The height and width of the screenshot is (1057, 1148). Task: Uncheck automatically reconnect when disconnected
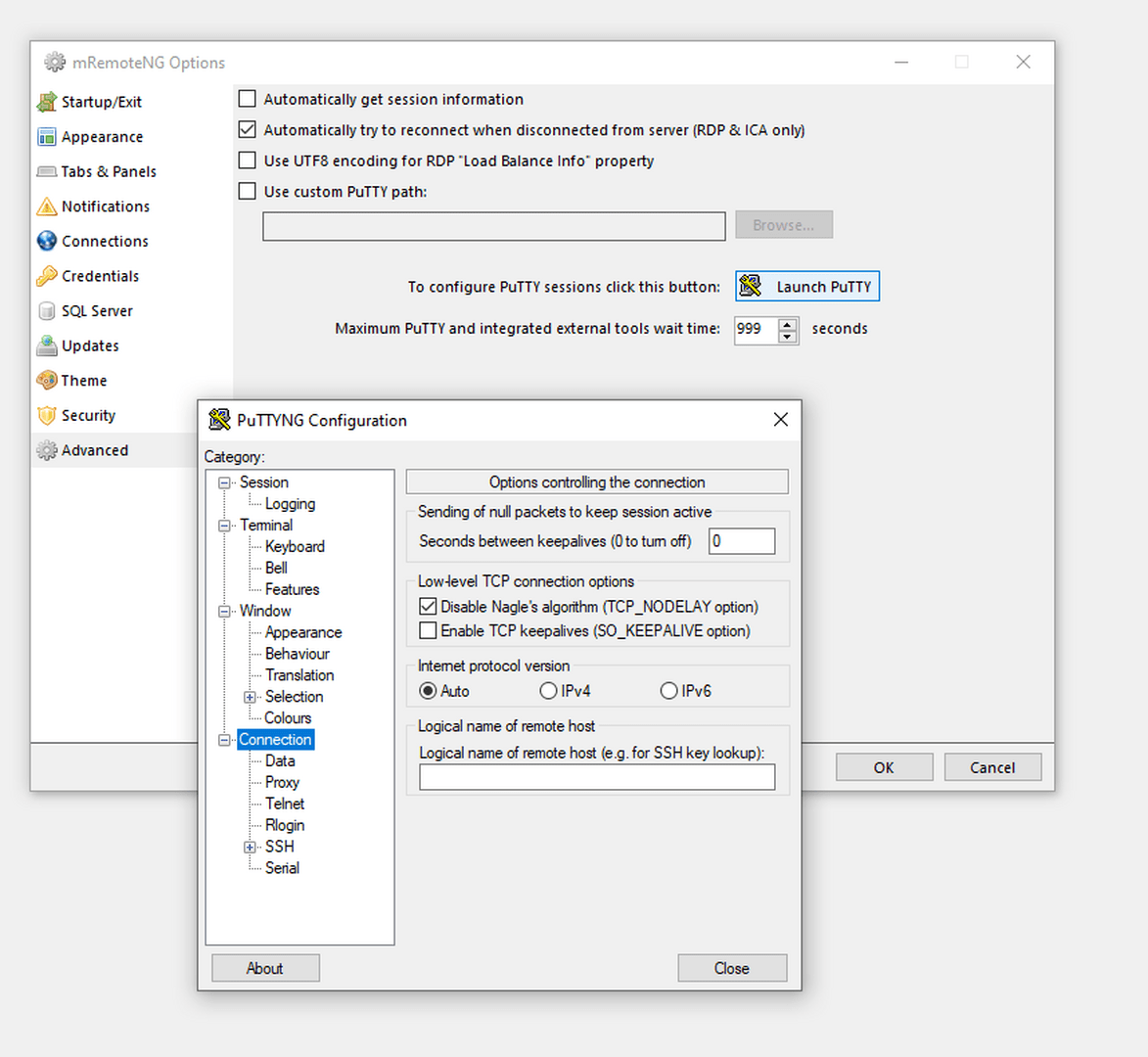(248, 129)
